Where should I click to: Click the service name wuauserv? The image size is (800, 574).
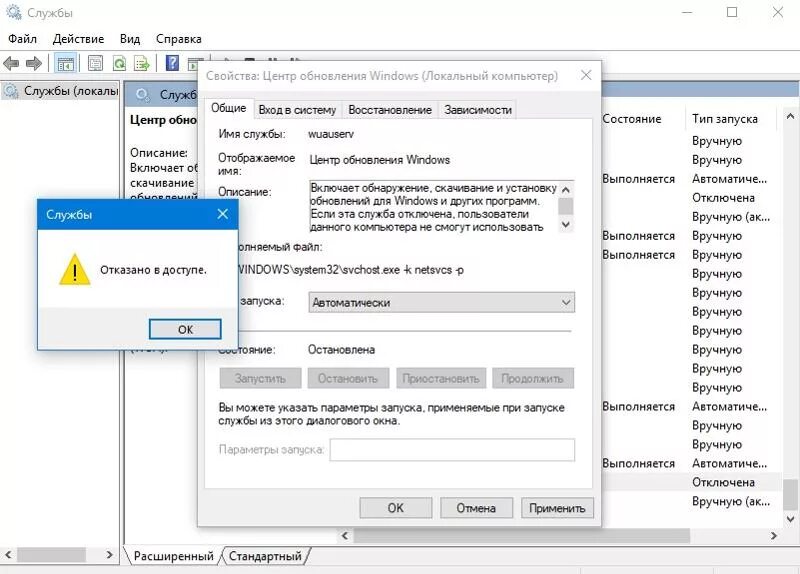click(x=331, y=134)
